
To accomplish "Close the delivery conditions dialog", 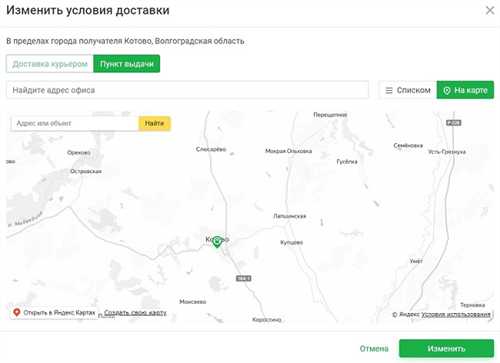I will pos(490,10).
